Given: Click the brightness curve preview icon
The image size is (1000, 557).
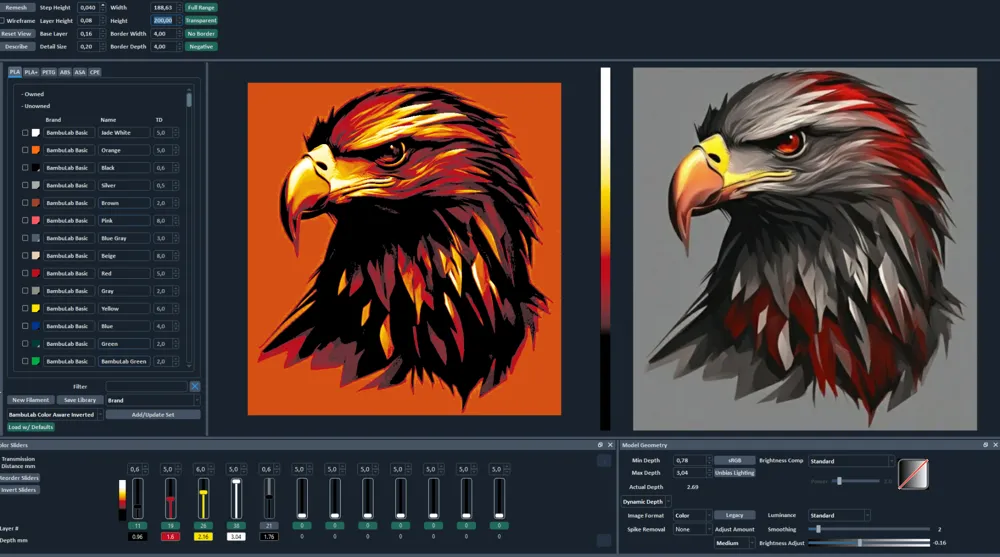Looking at the screenshot, I should pyautogui.click(x=913, y=474).
